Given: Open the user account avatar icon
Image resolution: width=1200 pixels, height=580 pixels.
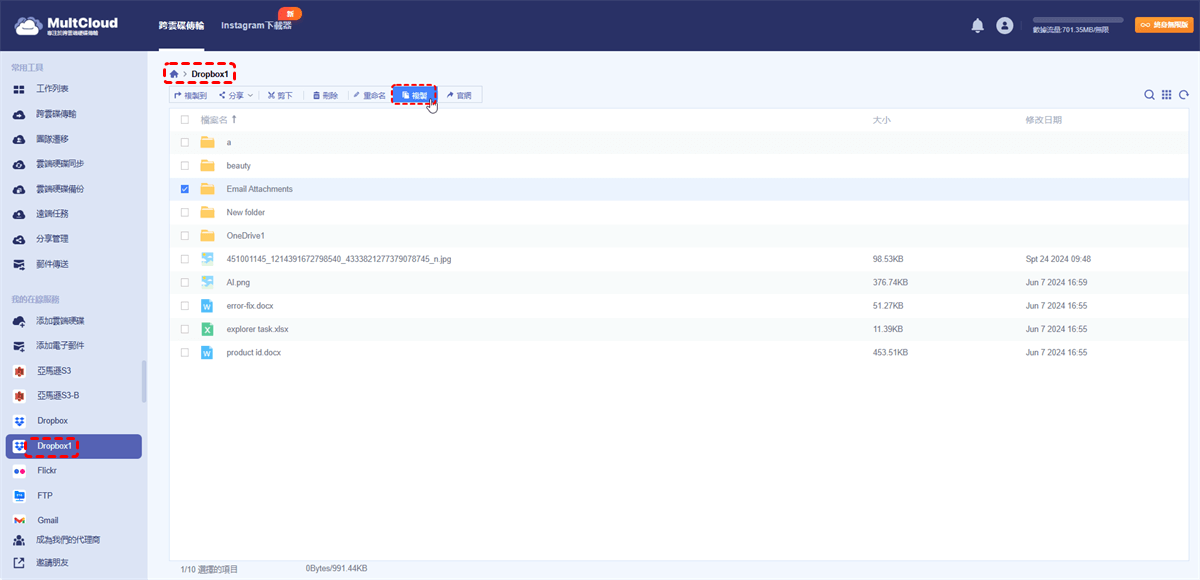Looking at the screenshot, I should [1005, 26].
